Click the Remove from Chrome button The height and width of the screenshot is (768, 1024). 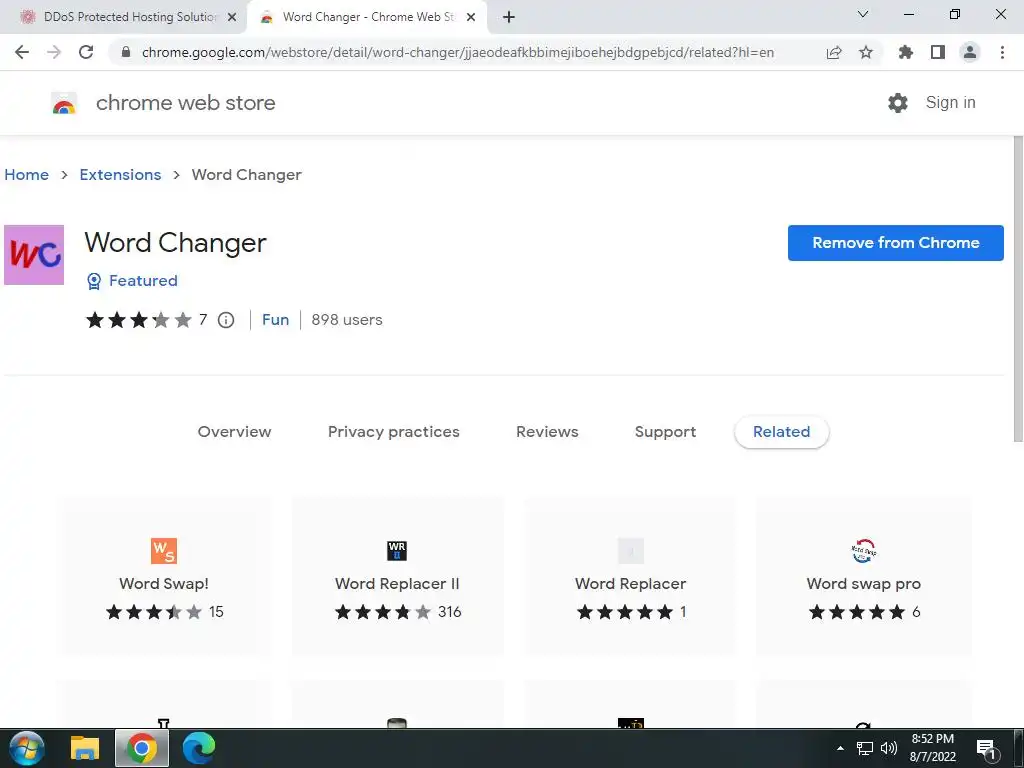[895, 243]
